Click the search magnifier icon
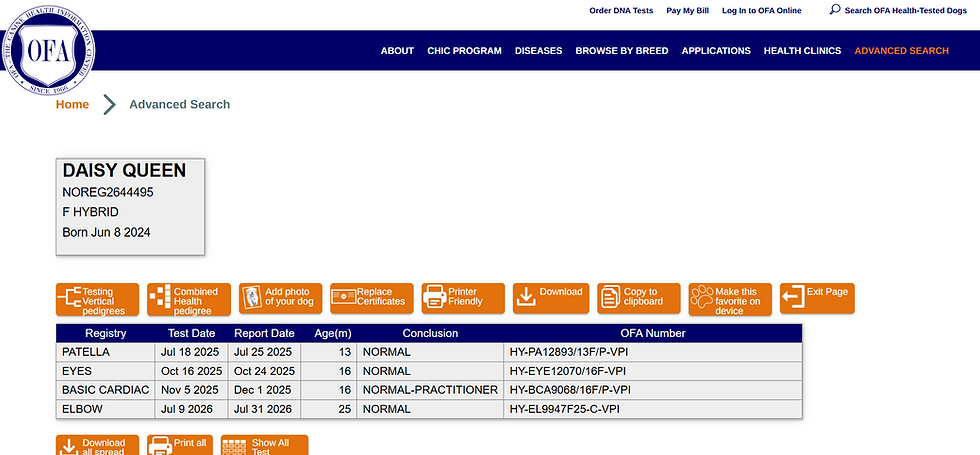The image size is (980, 455). 834,9
